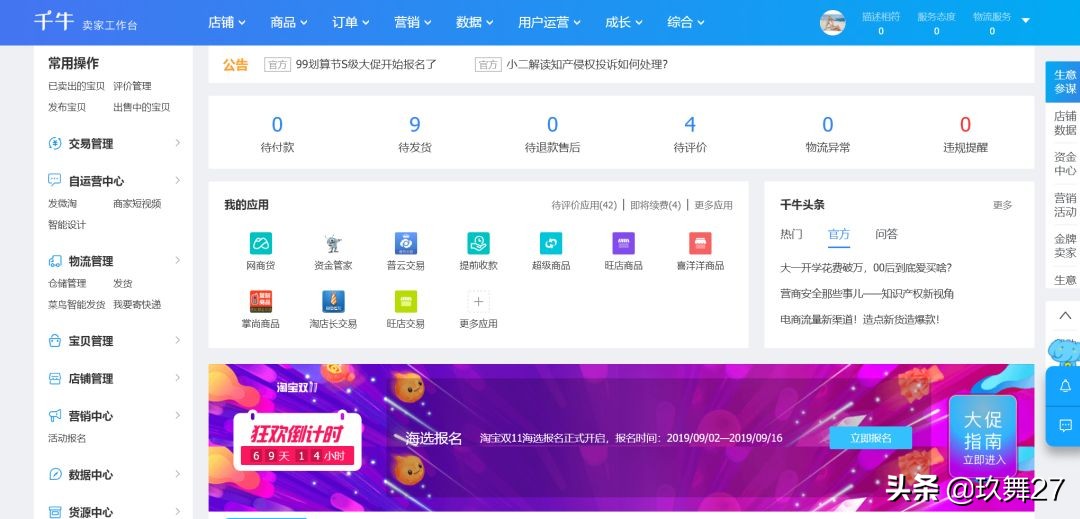
Task: Launch the 旺店商品 app icon
Action: pos(623,243)
